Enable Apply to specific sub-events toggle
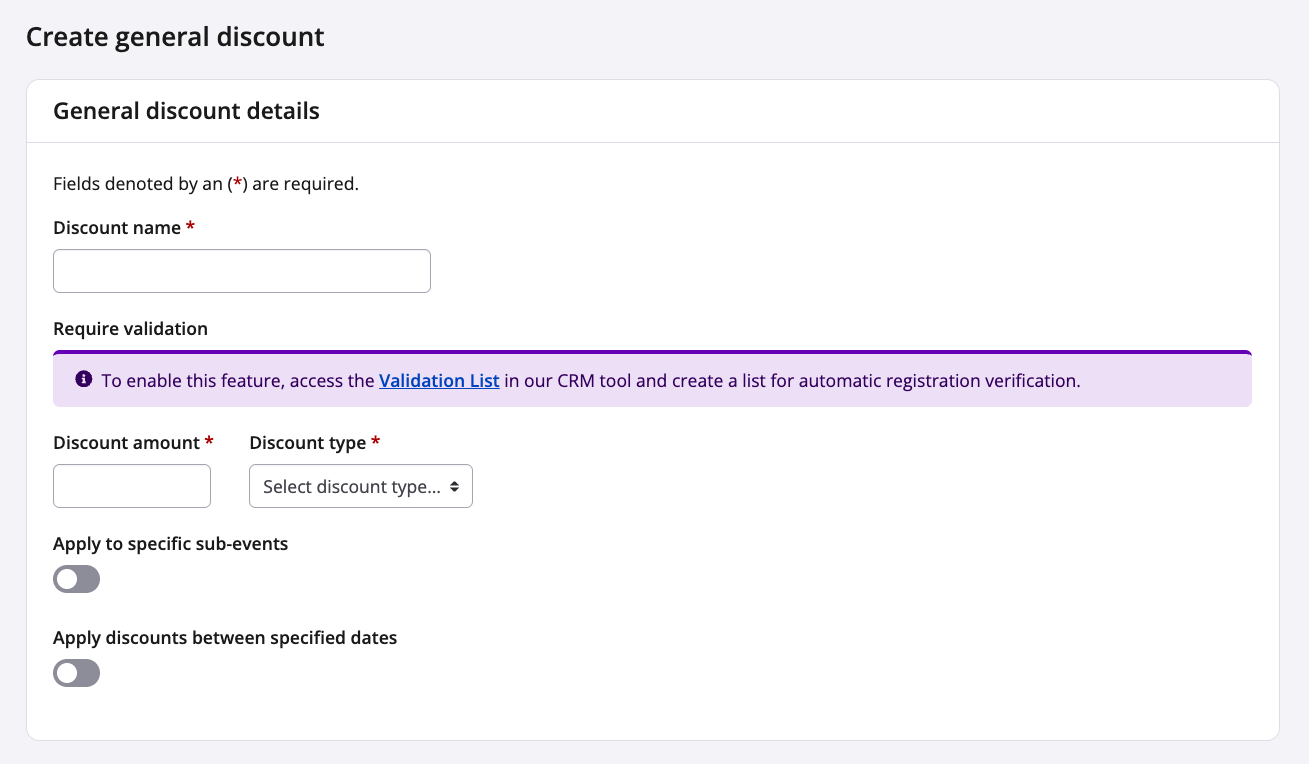Image resolution: width=1309 pixels, height=764 pixels. (77, 579)
